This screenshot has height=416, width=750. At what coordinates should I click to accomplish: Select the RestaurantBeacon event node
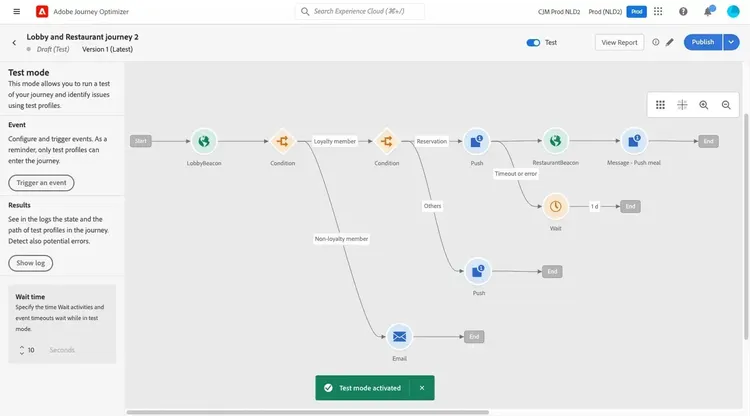[555, 141]
